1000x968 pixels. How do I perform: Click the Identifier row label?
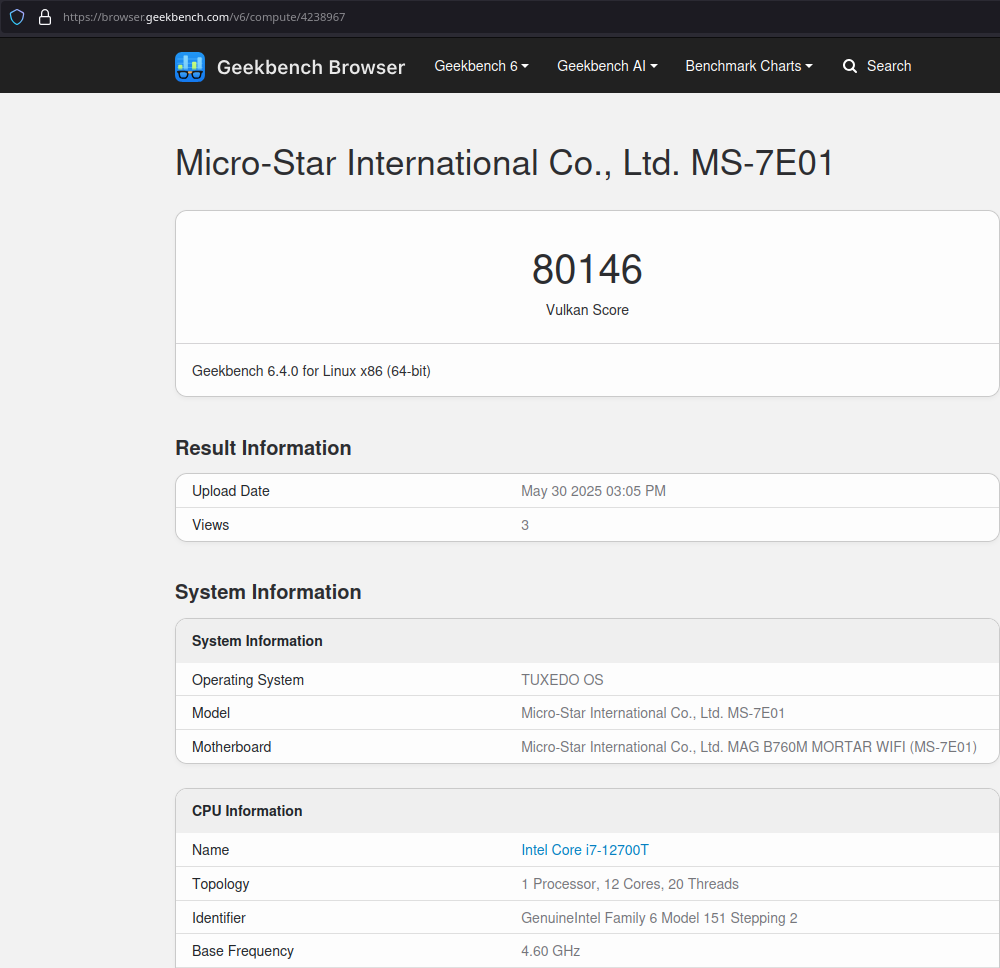[219, 918]
